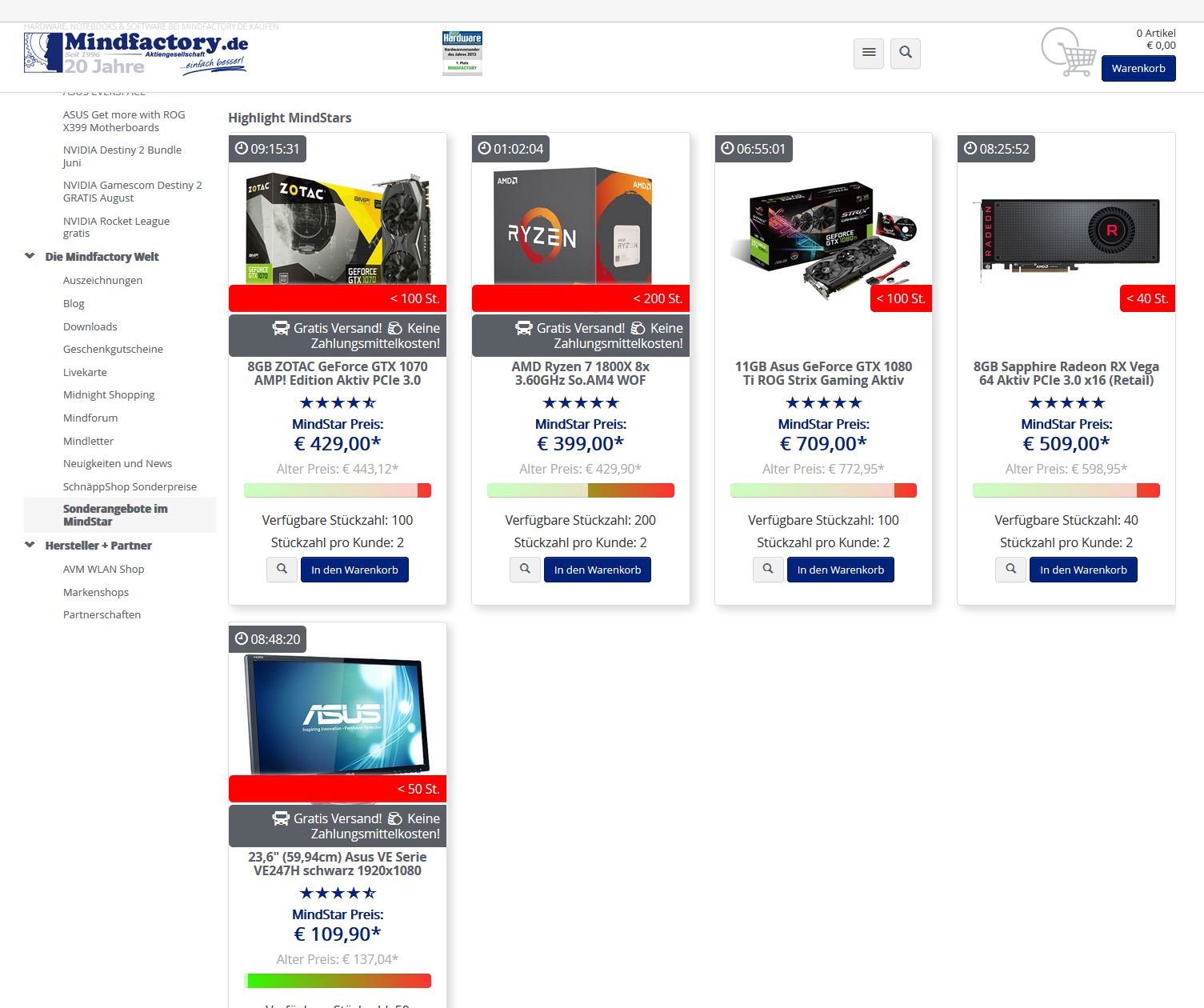Click star rating of Asus GTX 1080 Ti
The image size is (1204, 1008).
coord(823,402)
